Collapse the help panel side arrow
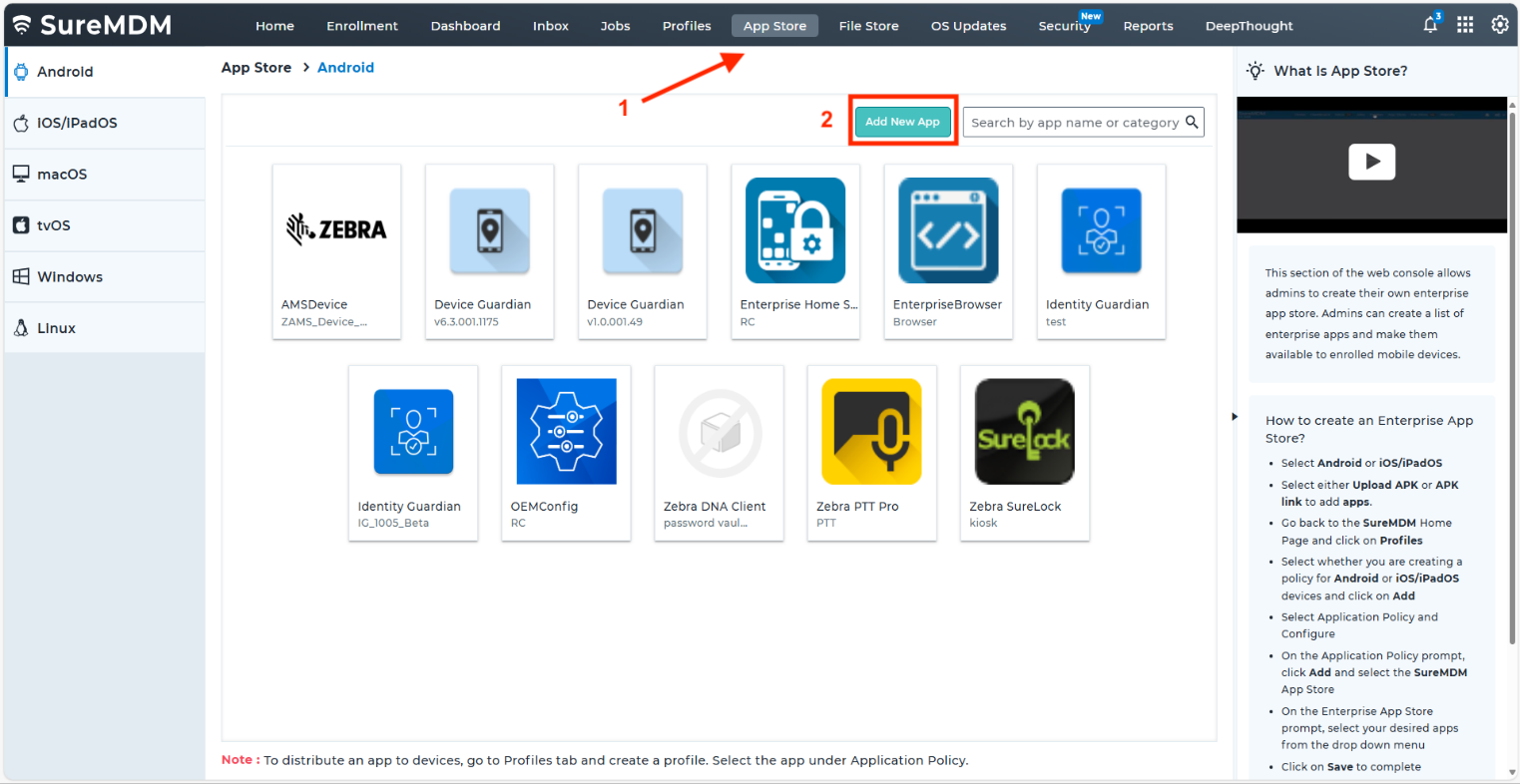Screen dimensions: 1520x784 tap(1235, 417)
